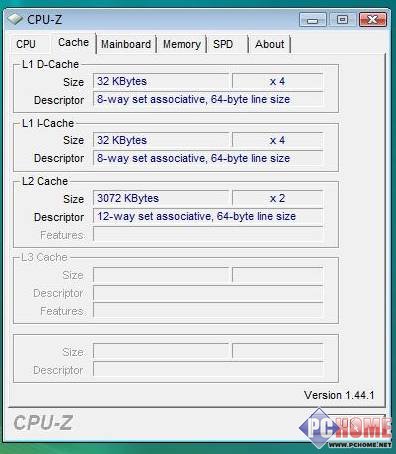Open the Memory tab
Image resolution: width=396 pixels, height=454 pixels.
182,44
